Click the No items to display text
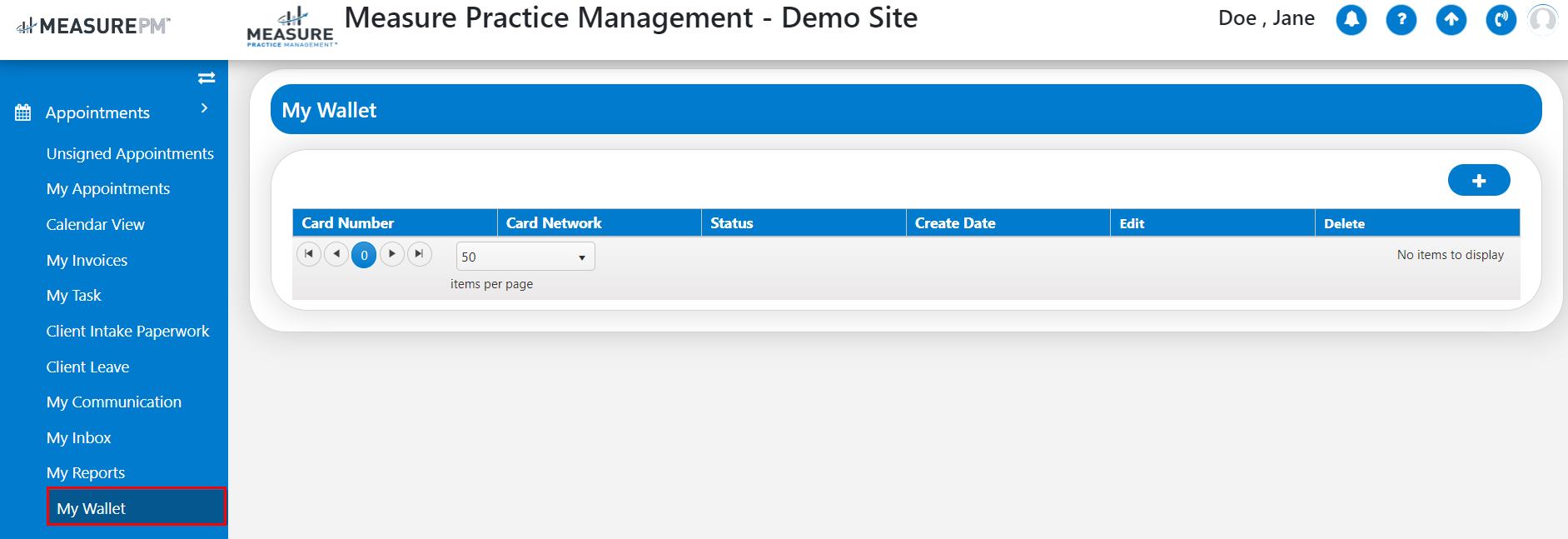 (x=1451, y=255)
